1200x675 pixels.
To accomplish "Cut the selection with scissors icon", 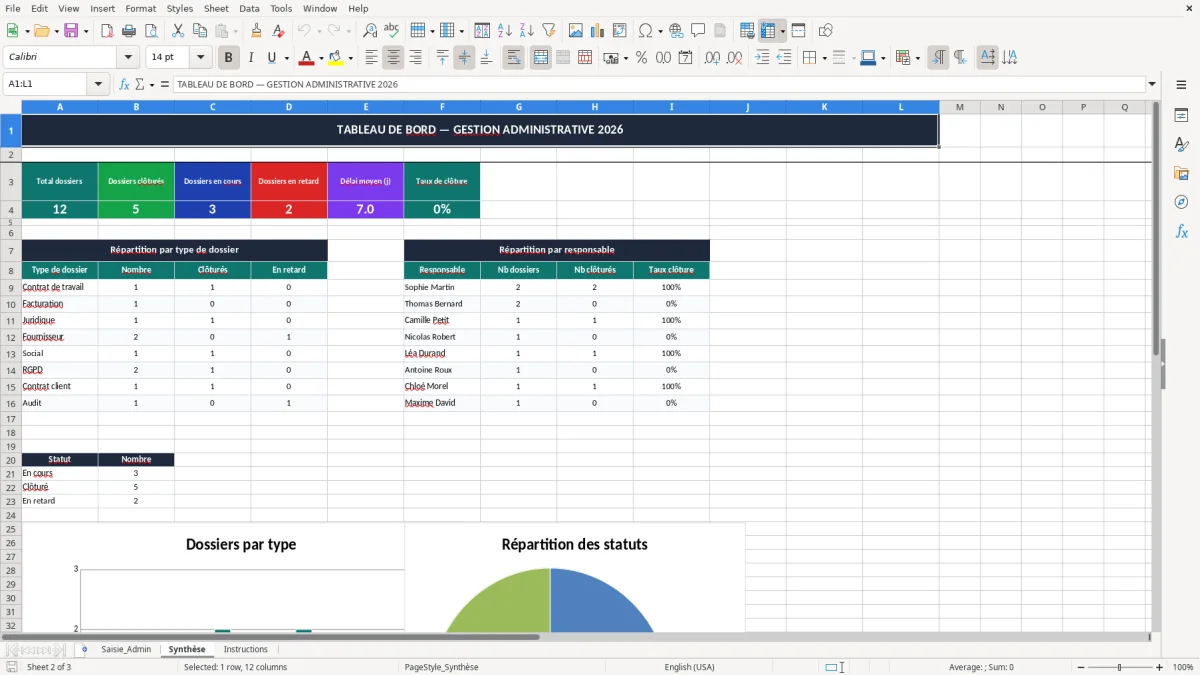I will click(x=177, y=31).
